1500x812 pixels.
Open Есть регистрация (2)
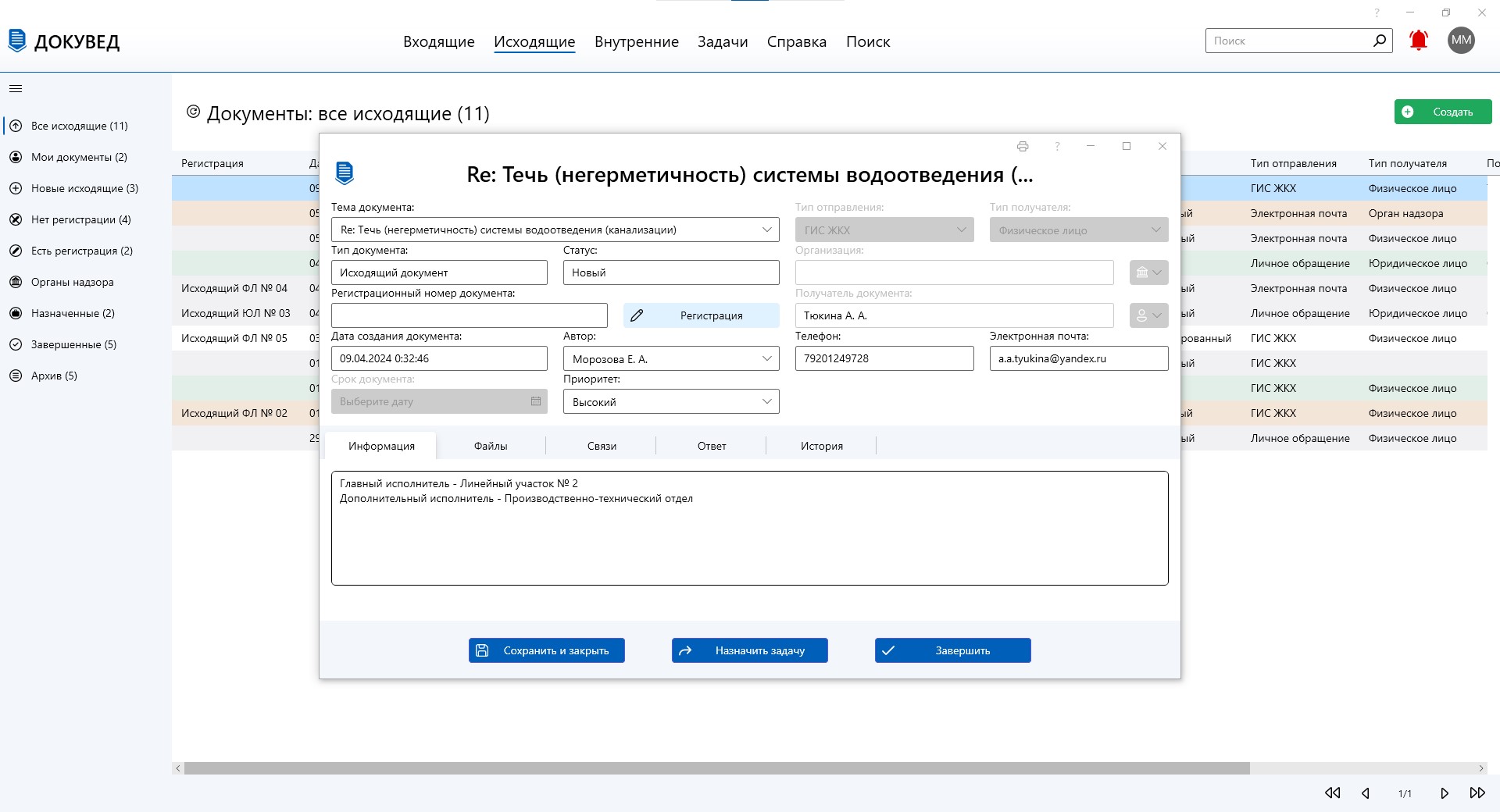pos(86,251)
